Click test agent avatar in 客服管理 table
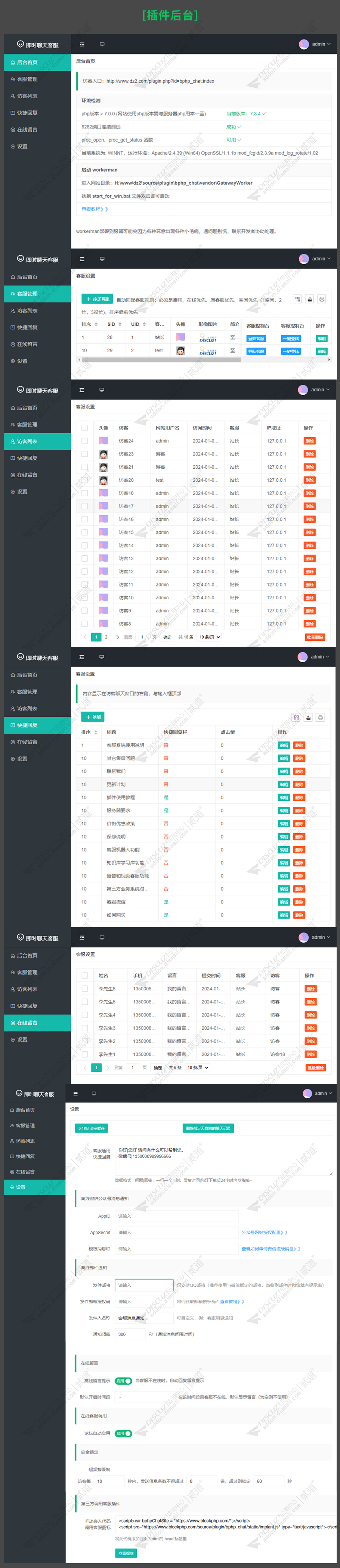The height and width of the screenshot is (1568, 340). click(x=180, y=351)
